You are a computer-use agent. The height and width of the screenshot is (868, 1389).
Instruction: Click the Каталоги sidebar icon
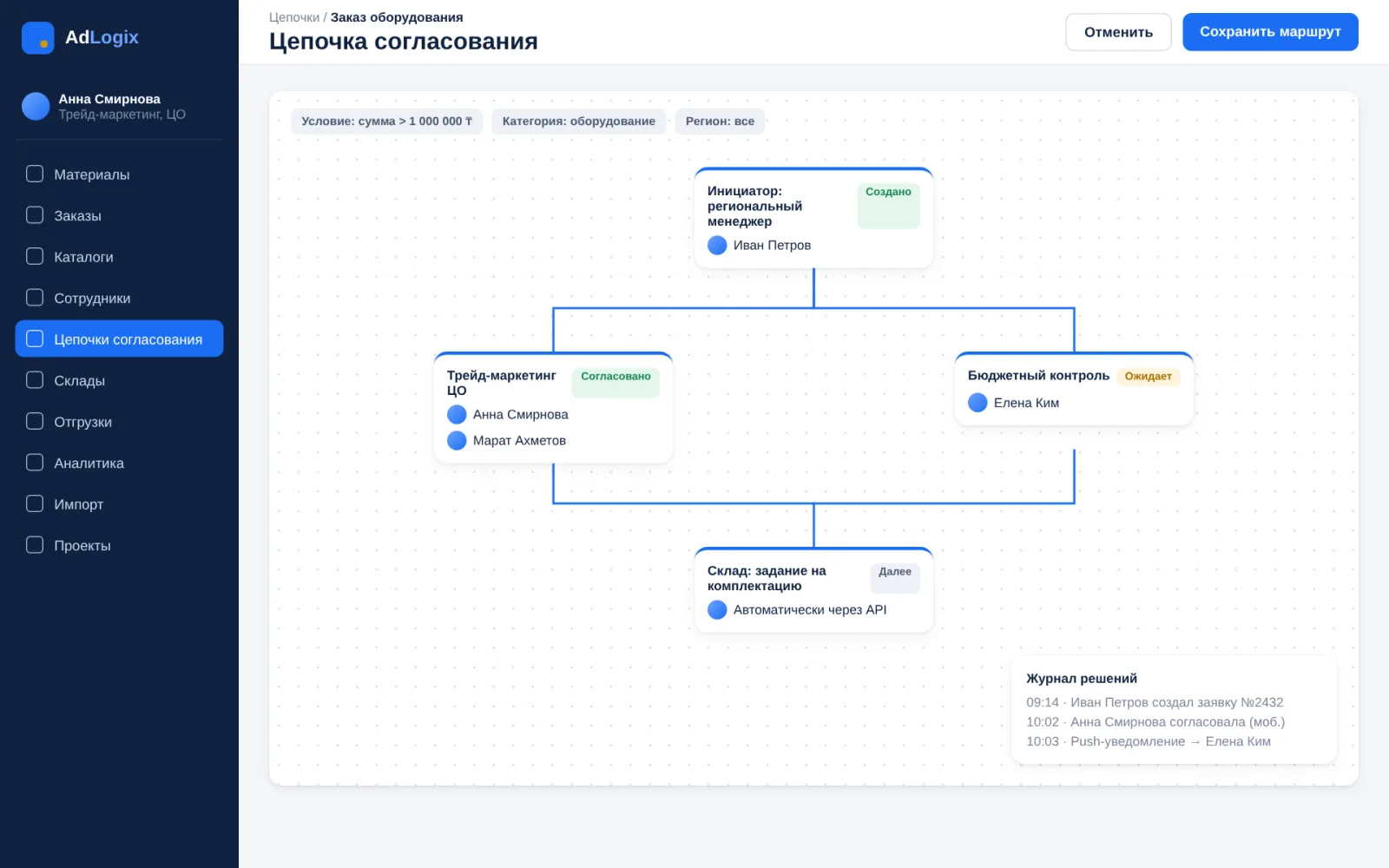(35, 256)
